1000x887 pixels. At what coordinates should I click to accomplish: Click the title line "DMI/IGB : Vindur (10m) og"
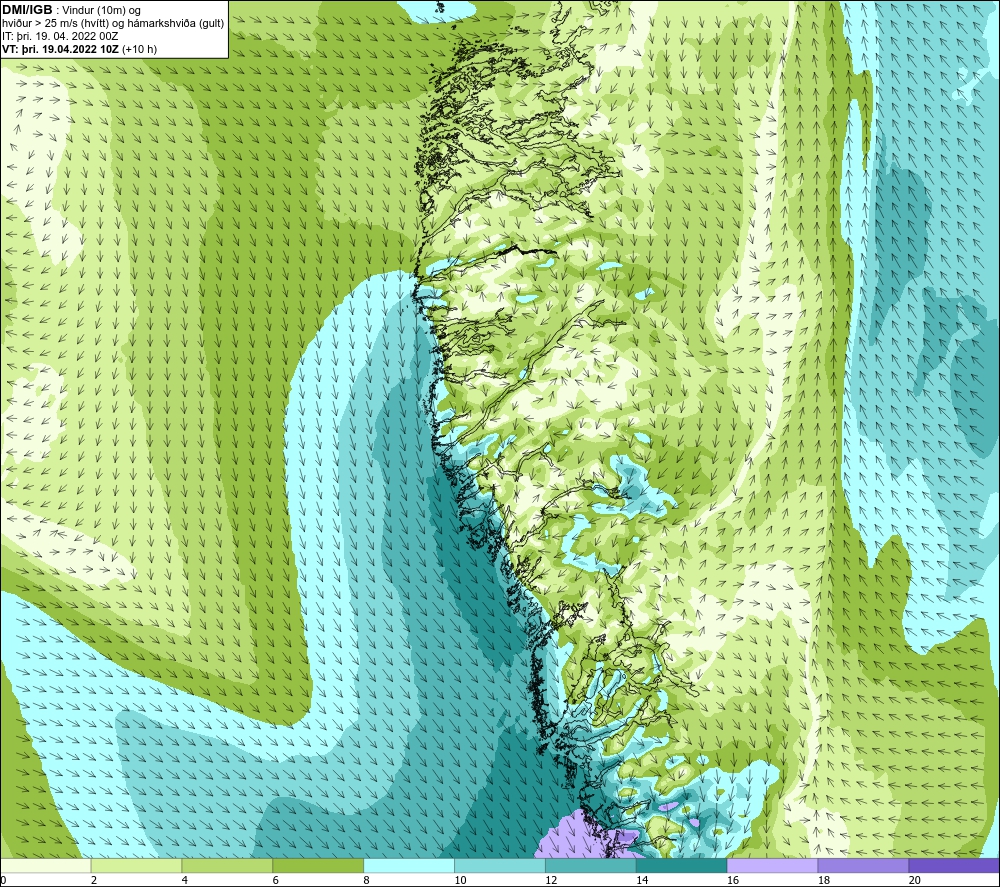coord(71,10)
